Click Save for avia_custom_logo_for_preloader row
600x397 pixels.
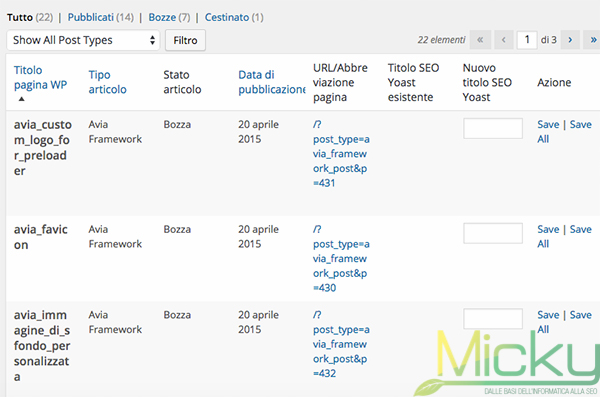548,124
